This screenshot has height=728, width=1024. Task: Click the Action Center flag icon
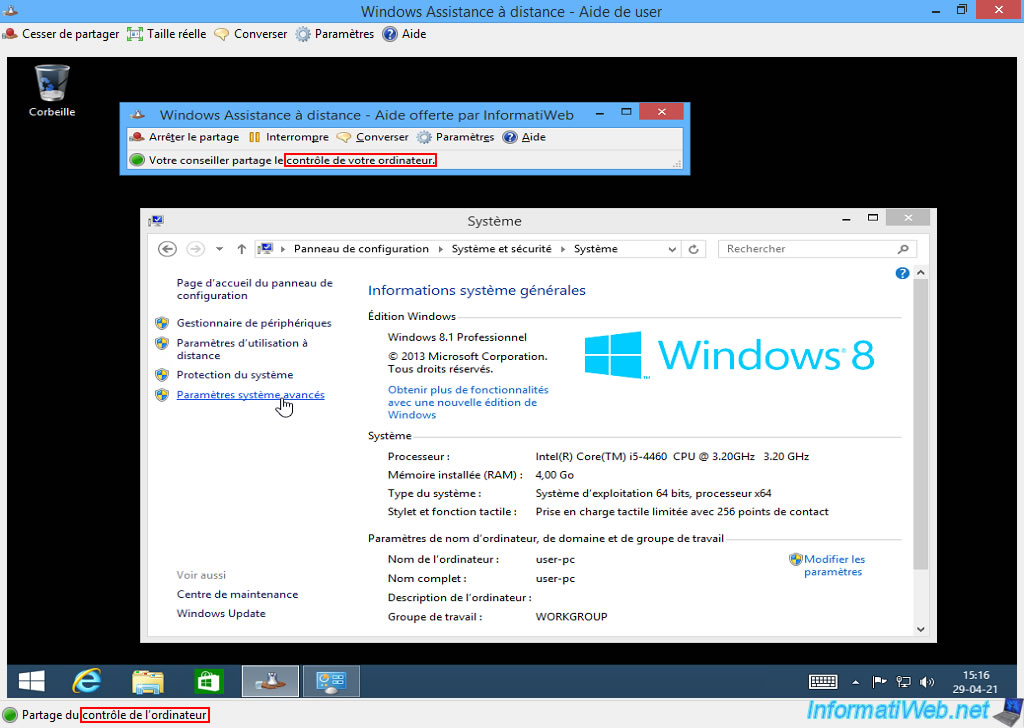click(879, 682)
